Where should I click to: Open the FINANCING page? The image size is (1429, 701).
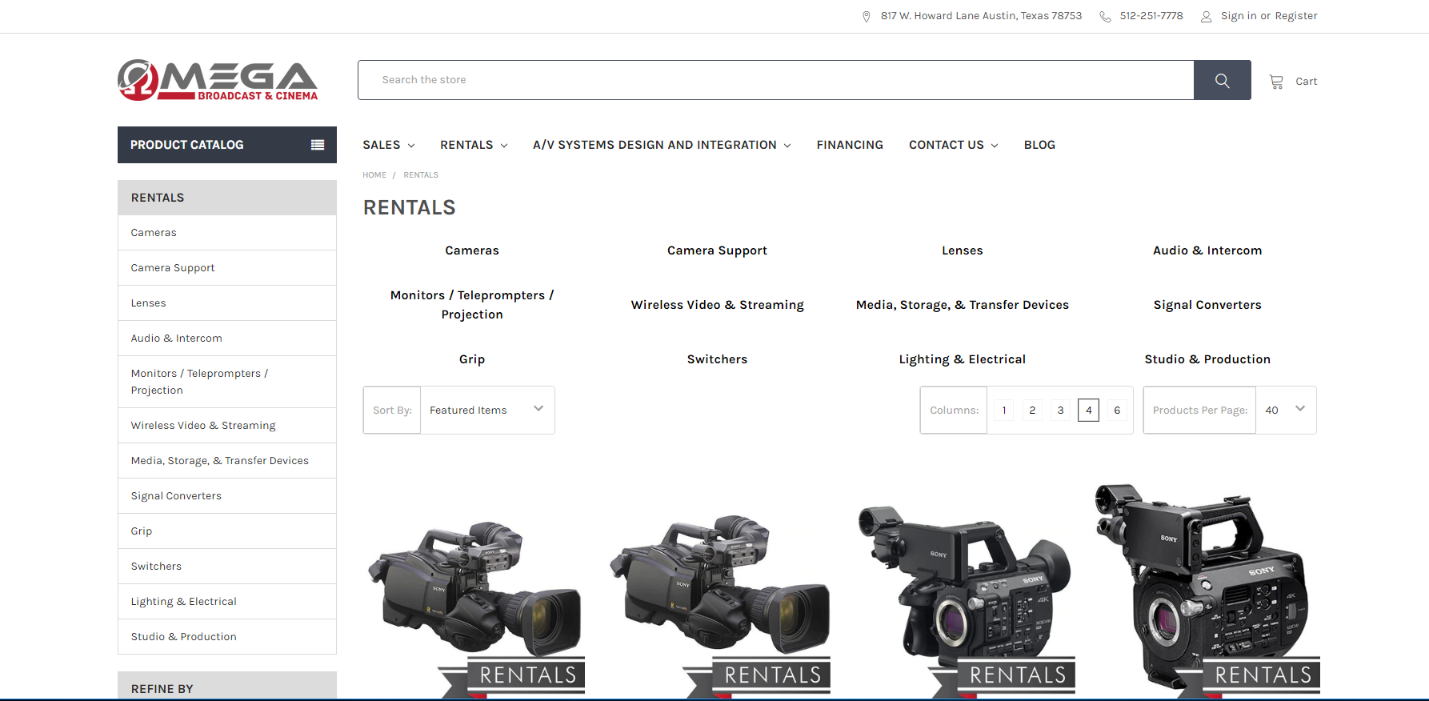[x=849, y=145]
